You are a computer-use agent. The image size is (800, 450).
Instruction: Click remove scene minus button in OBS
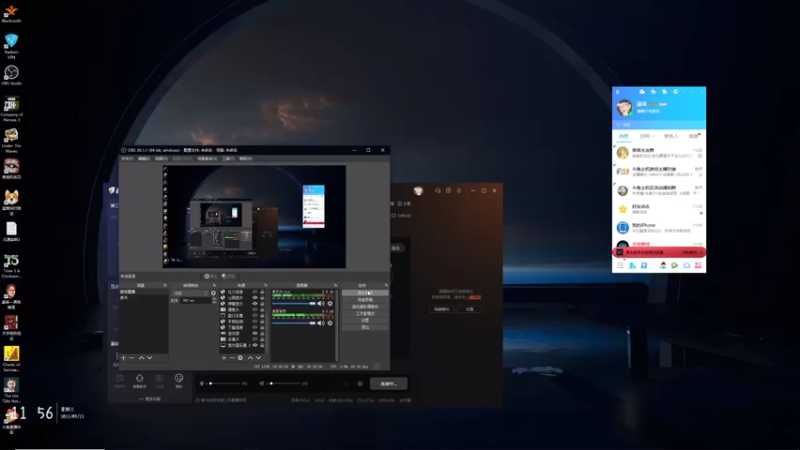click(132, 358)
